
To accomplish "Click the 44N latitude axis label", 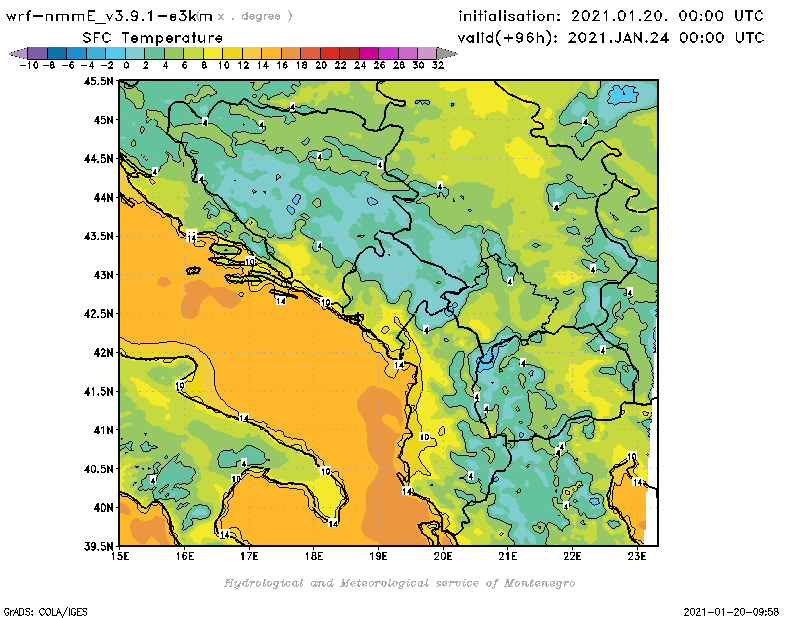I will point(104,197).
